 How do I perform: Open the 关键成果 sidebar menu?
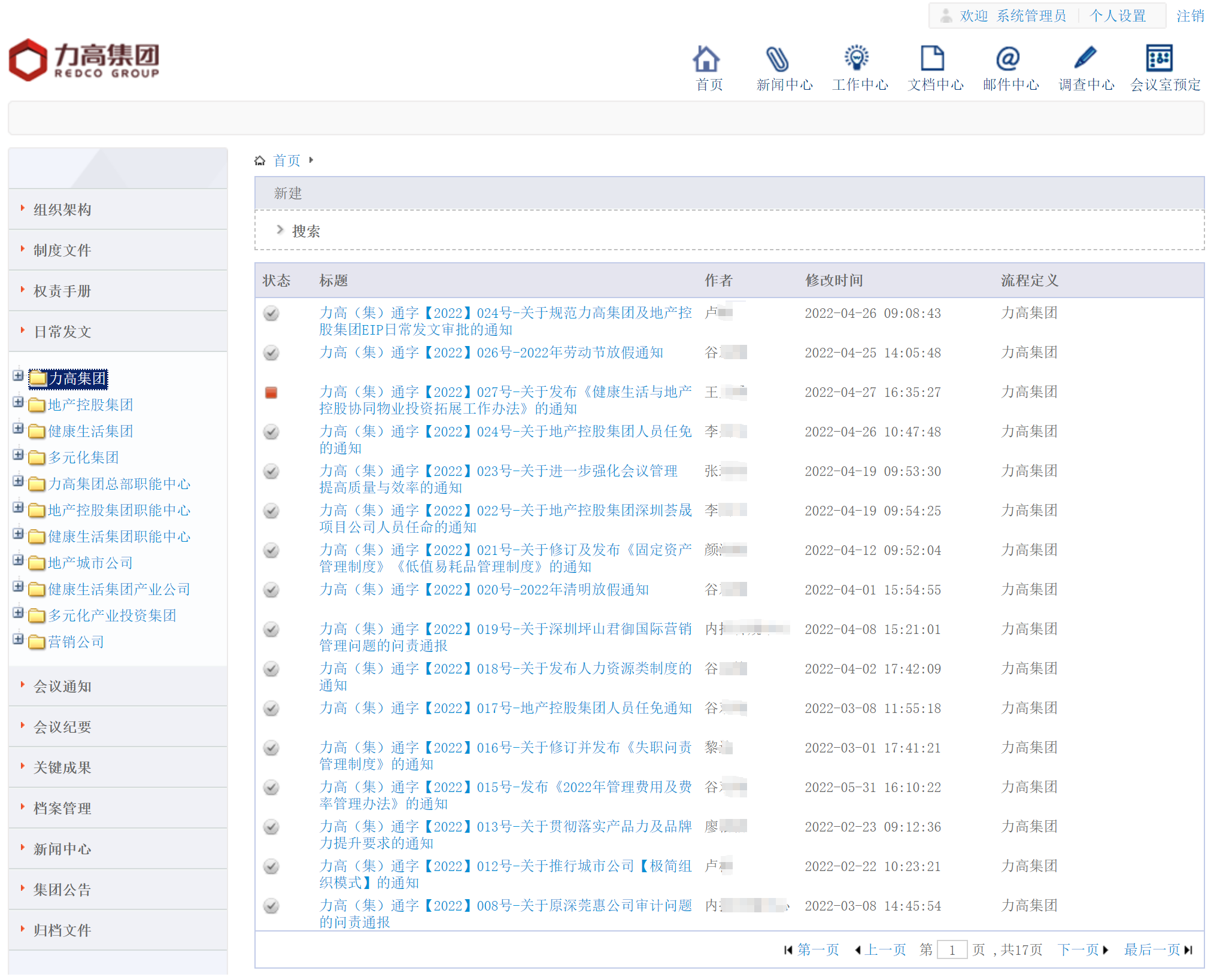click(x=118, y=767)
